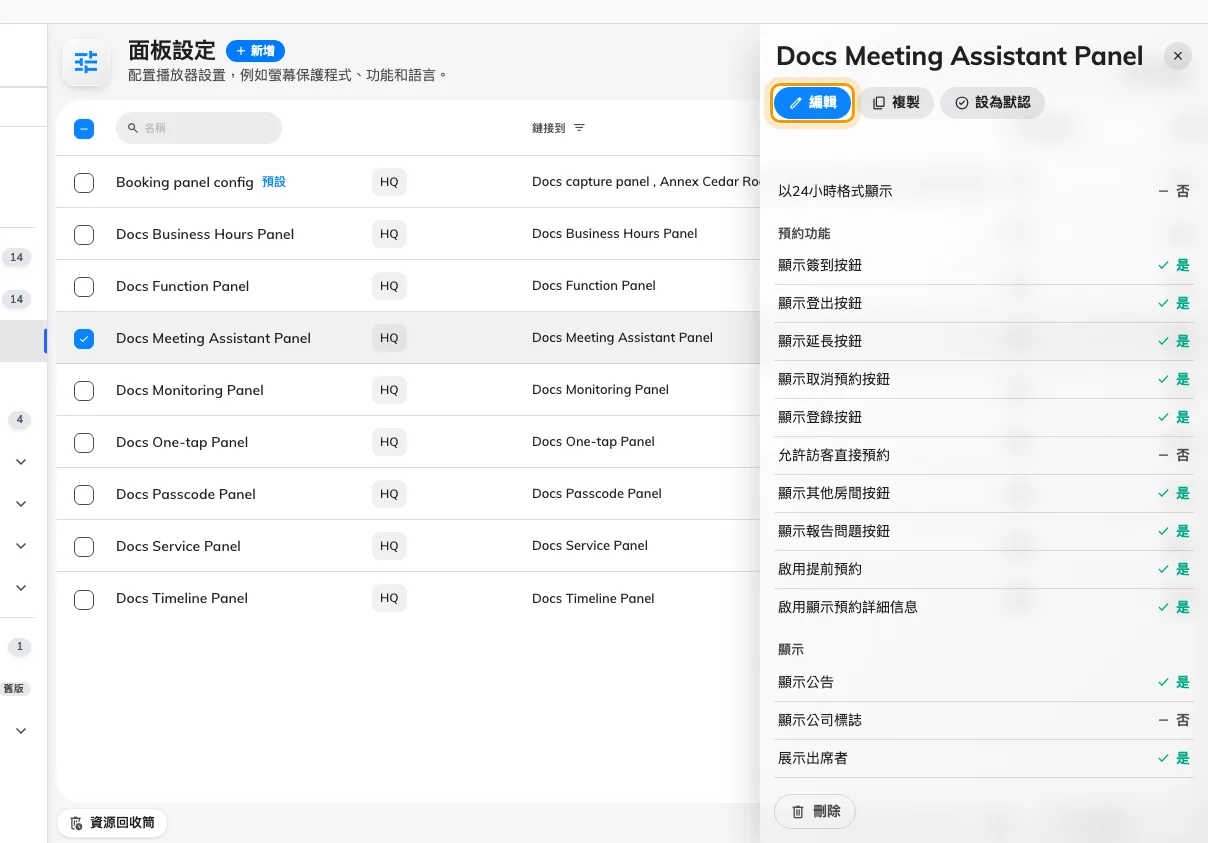Click the 允許訪客直接預約 setting row

point(984,455)
